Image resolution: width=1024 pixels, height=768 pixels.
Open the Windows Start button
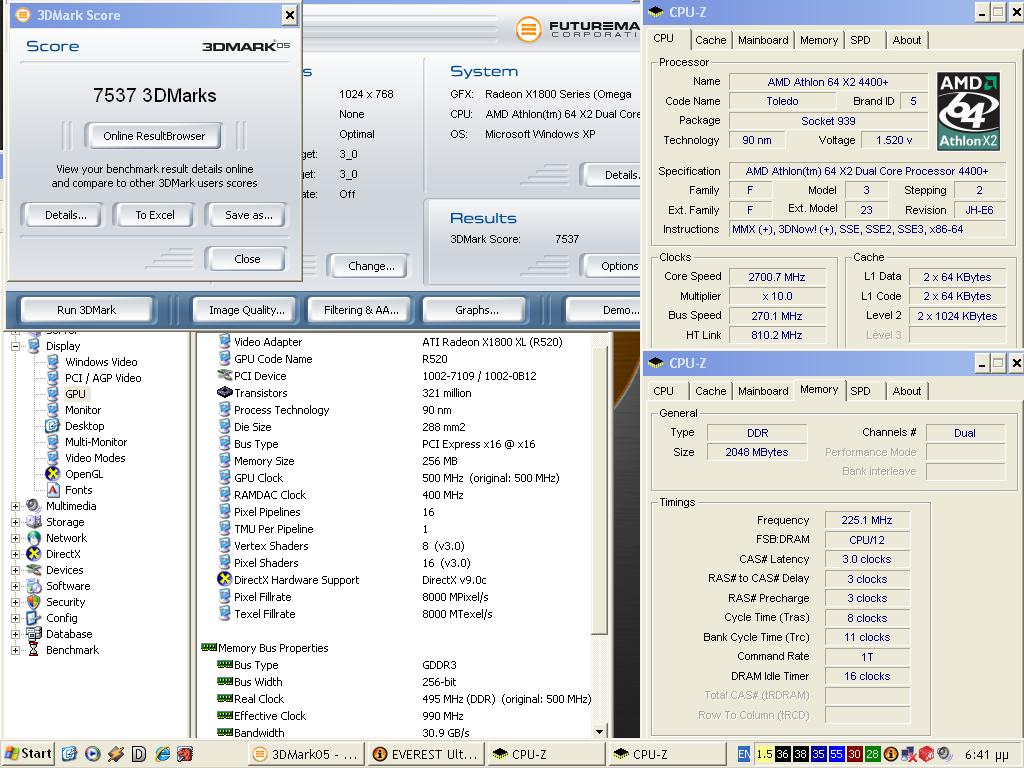tap(27, 754)
